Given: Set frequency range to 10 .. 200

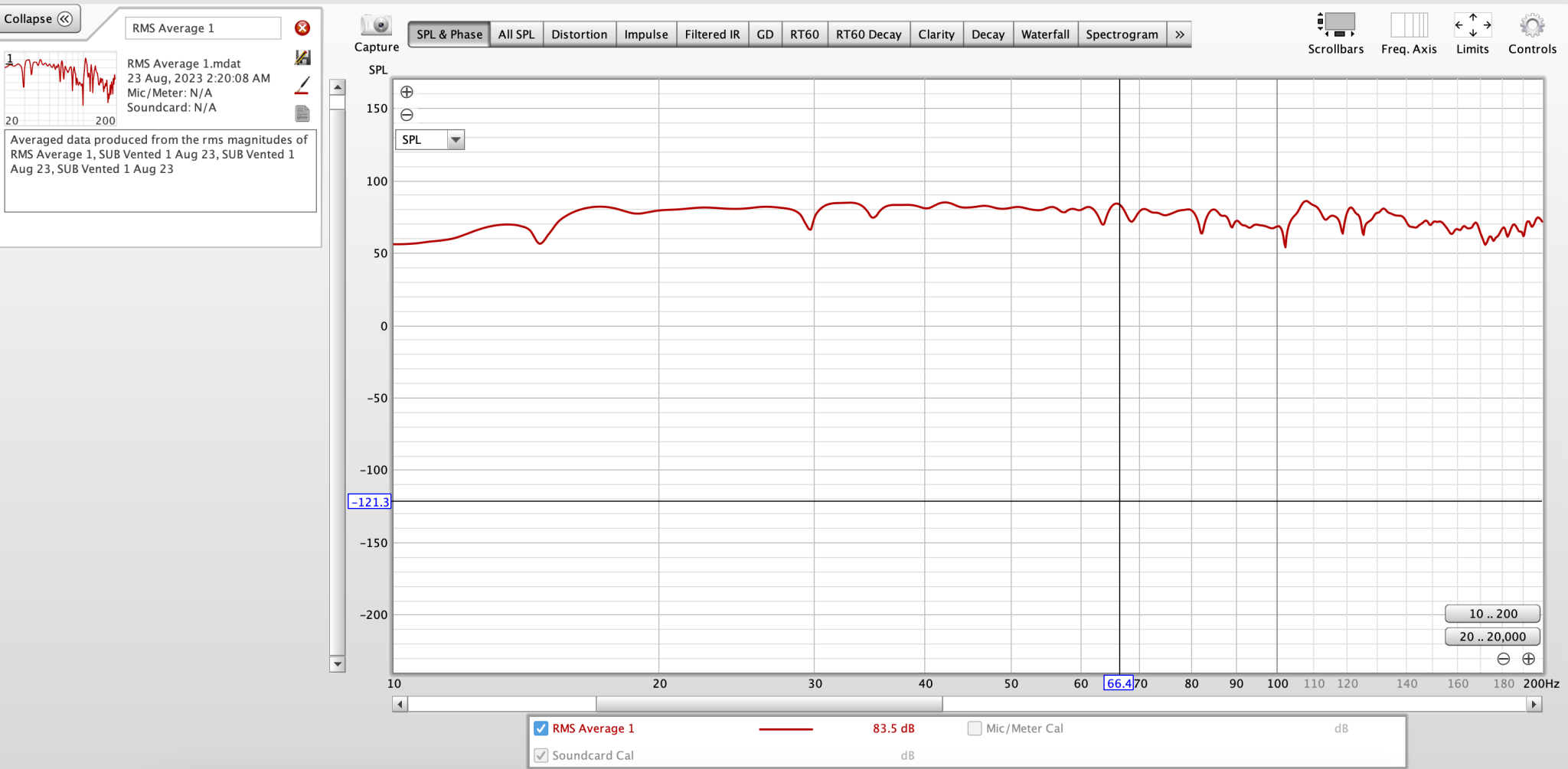Looking at the screenshot, I should tap(1492, 614).
